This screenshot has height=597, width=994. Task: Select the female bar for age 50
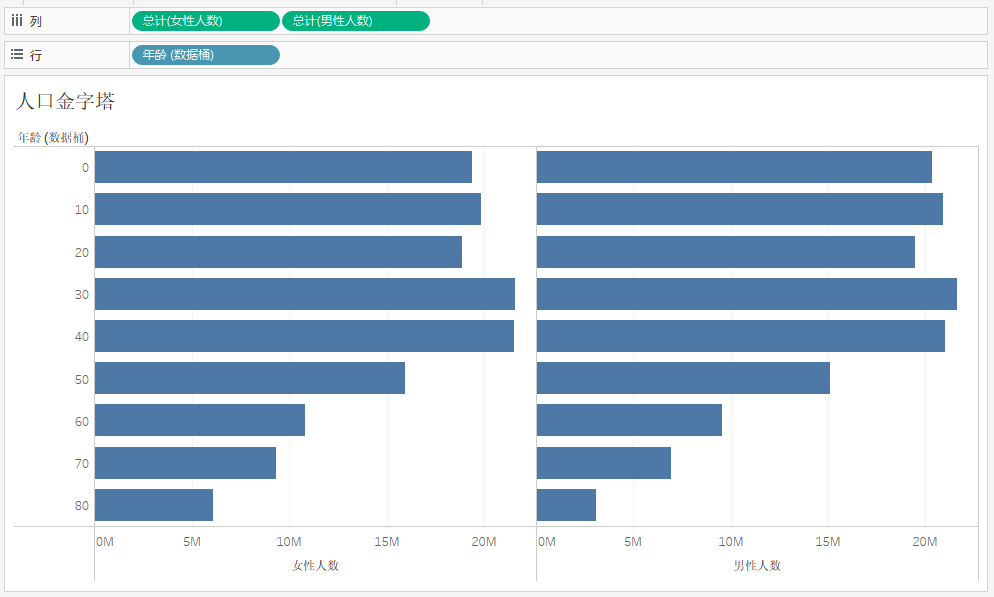(x=250, y=378)
